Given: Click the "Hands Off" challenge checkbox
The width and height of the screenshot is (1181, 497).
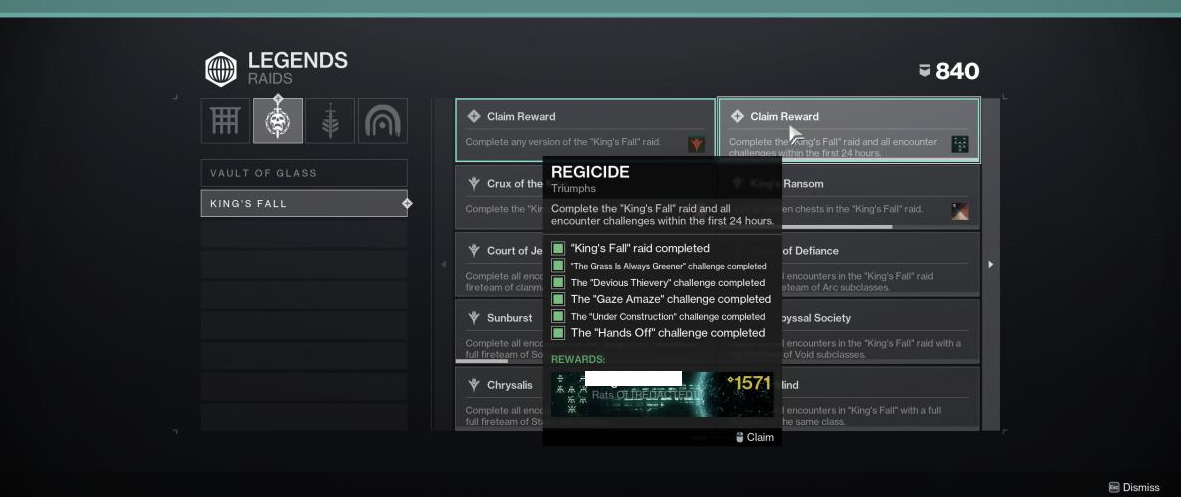Looking at the screenshot, I should (x=558, y=333).
